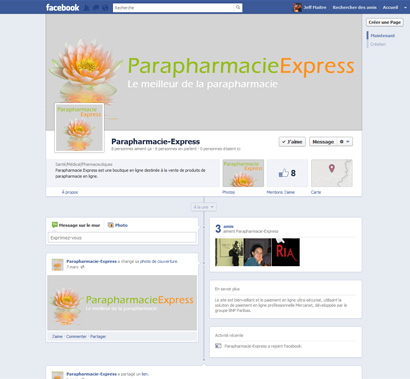Click the Parapharmacie-Express page title
The image size is (410, 379).
pos(156,141)
